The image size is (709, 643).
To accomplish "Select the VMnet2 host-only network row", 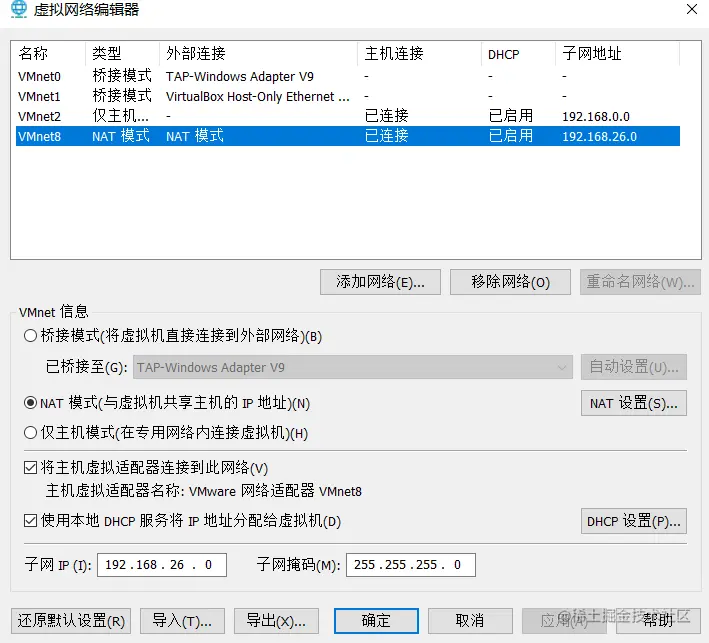I will [x=348, y=116].
